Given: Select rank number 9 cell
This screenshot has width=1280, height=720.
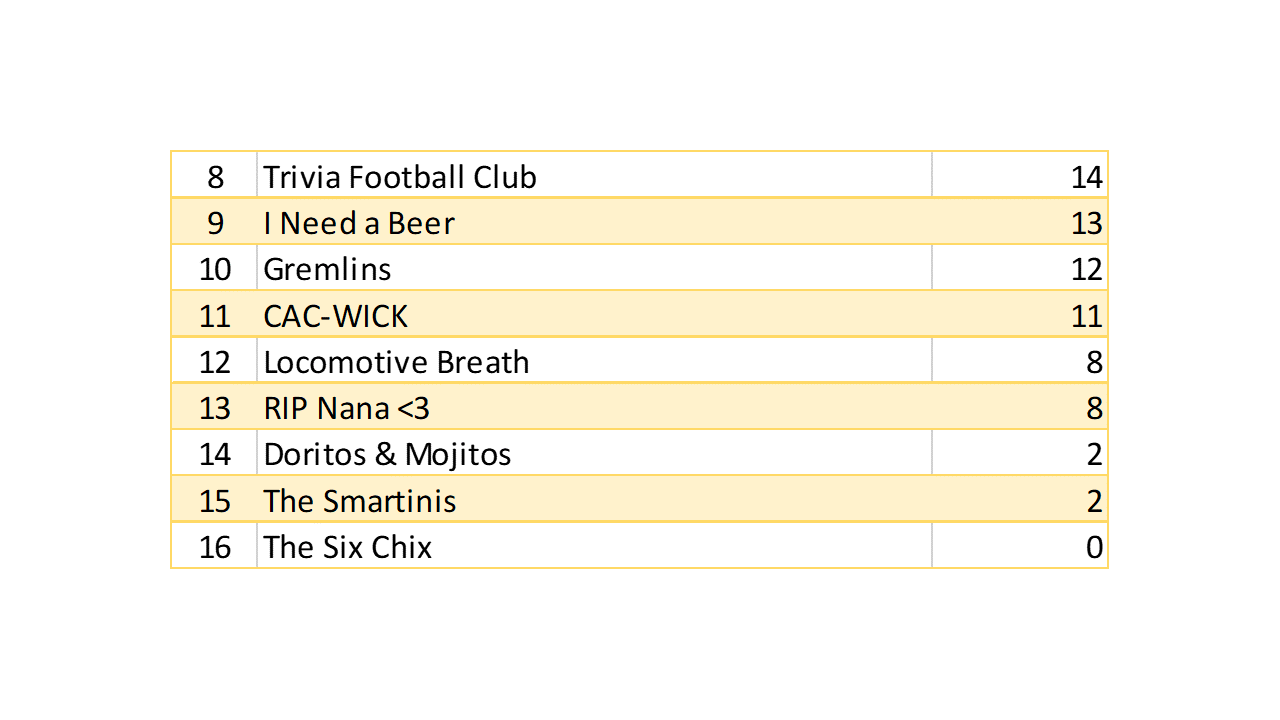Looking at the screenshot, I should pos(215,223).
